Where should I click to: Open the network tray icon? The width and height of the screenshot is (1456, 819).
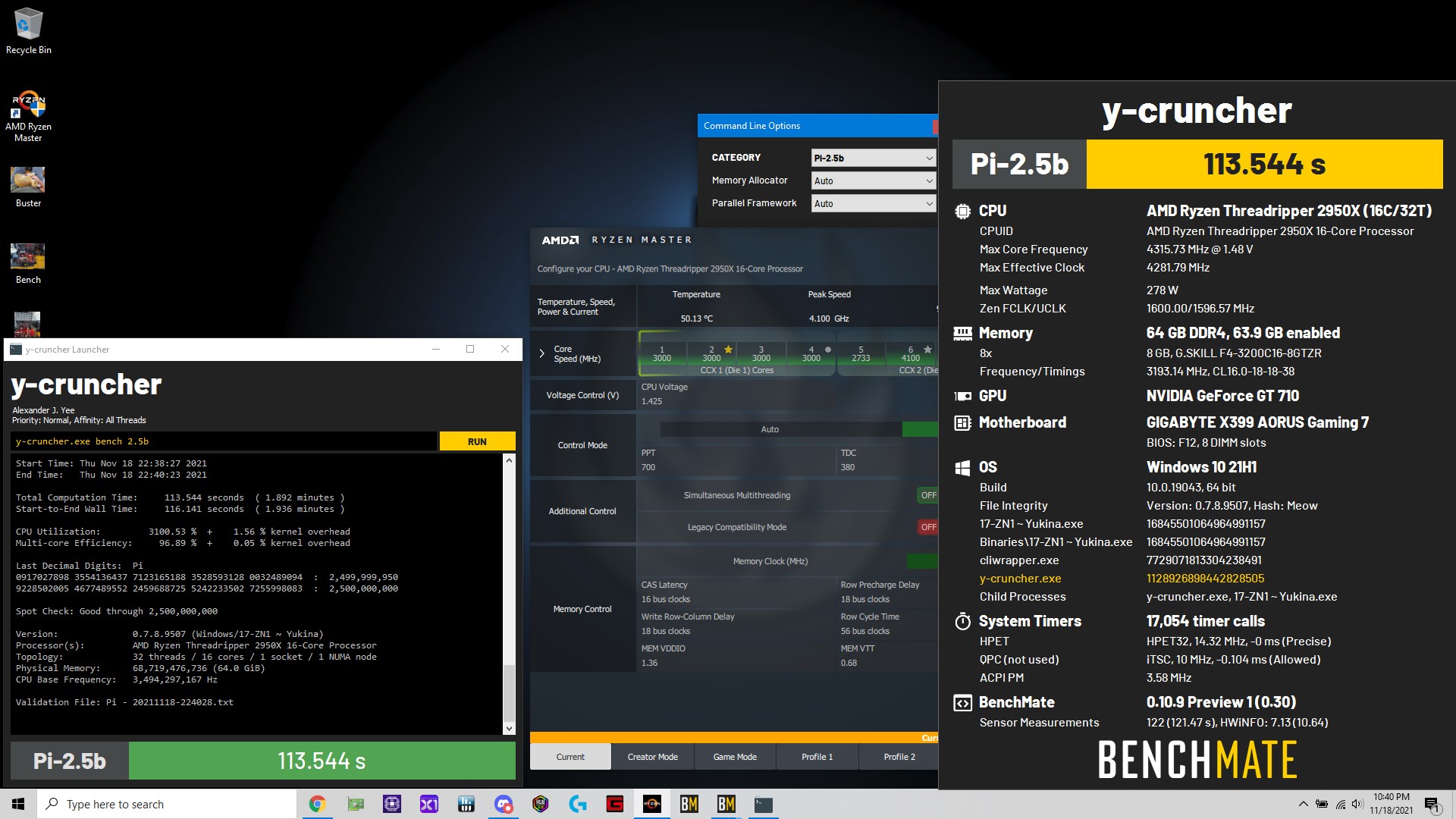[1340, 804]
